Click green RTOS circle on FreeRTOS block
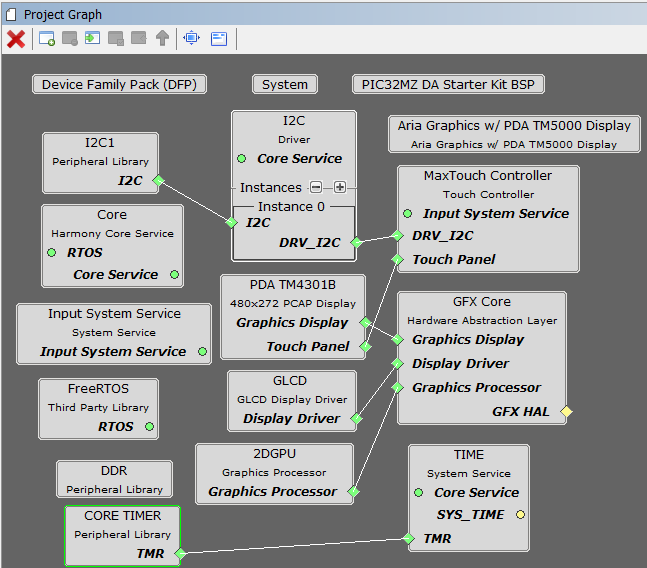 tap(149, 426)
